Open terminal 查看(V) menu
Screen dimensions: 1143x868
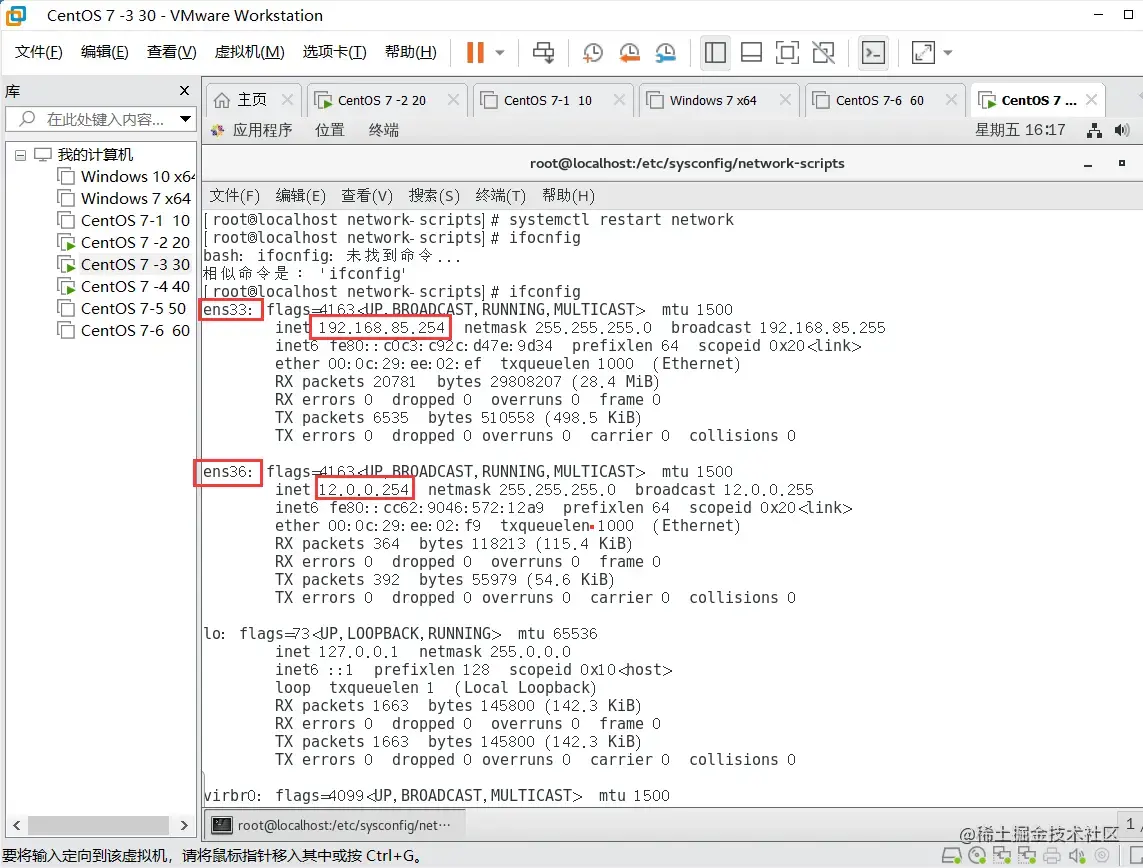pyautogui.click(x=367, y=195)
